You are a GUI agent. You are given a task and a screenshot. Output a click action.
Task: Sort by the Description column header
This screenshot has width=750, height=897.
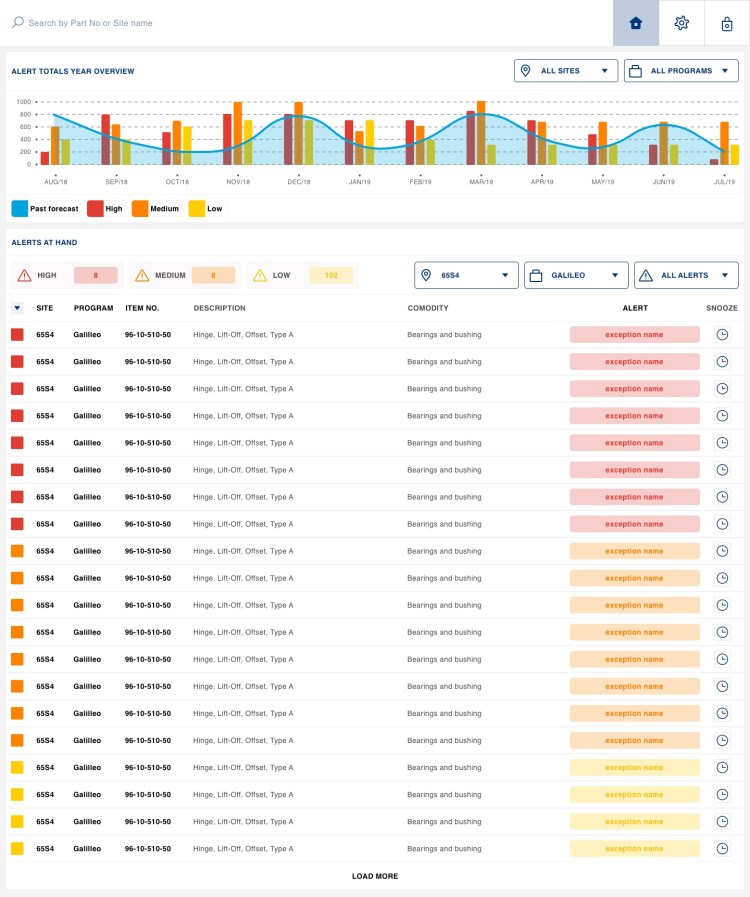pyautogui.click(x=219, y=308)
